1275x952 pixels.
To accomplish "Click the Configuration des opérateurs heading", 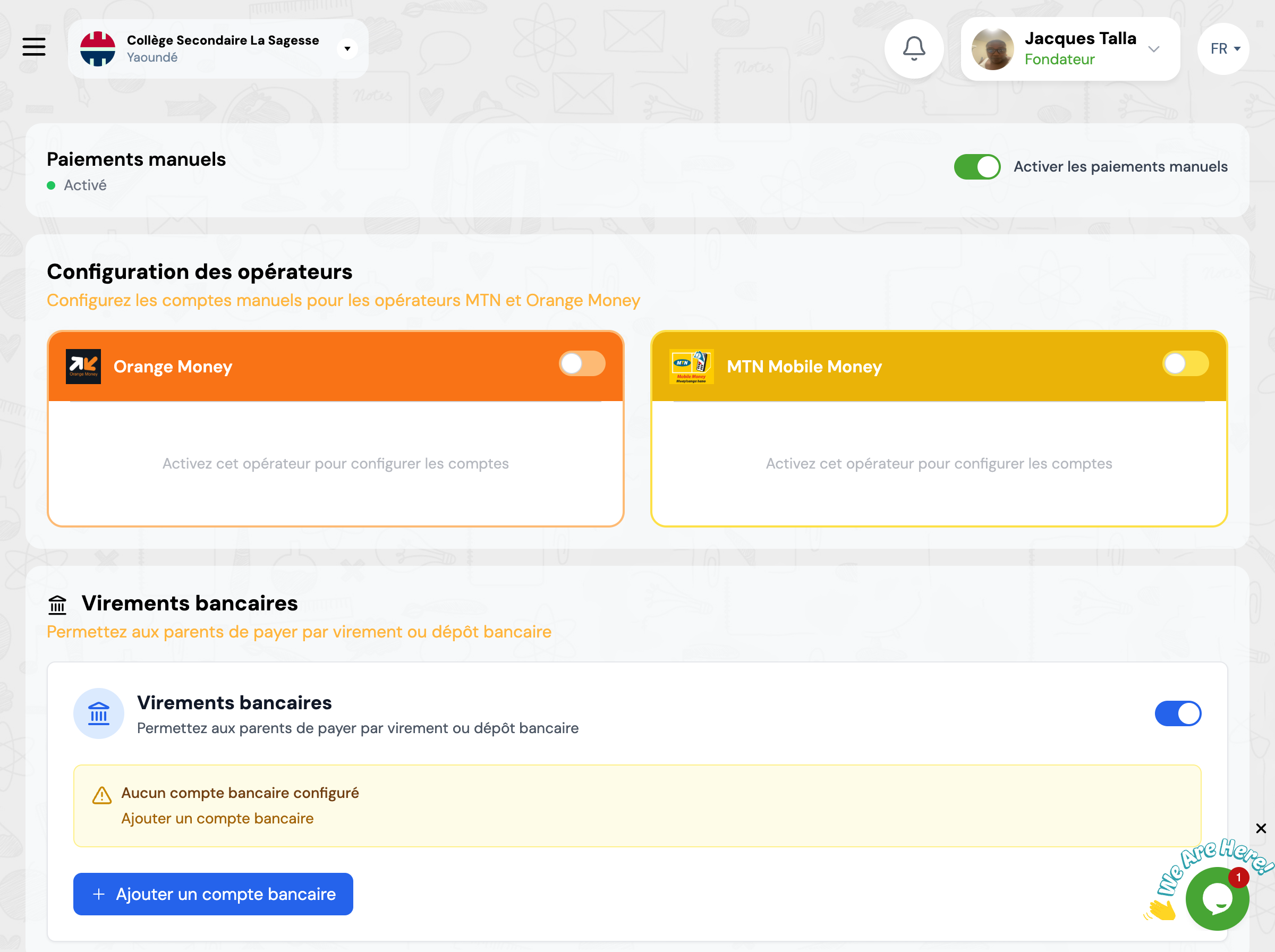I will [x=200, y=271].
